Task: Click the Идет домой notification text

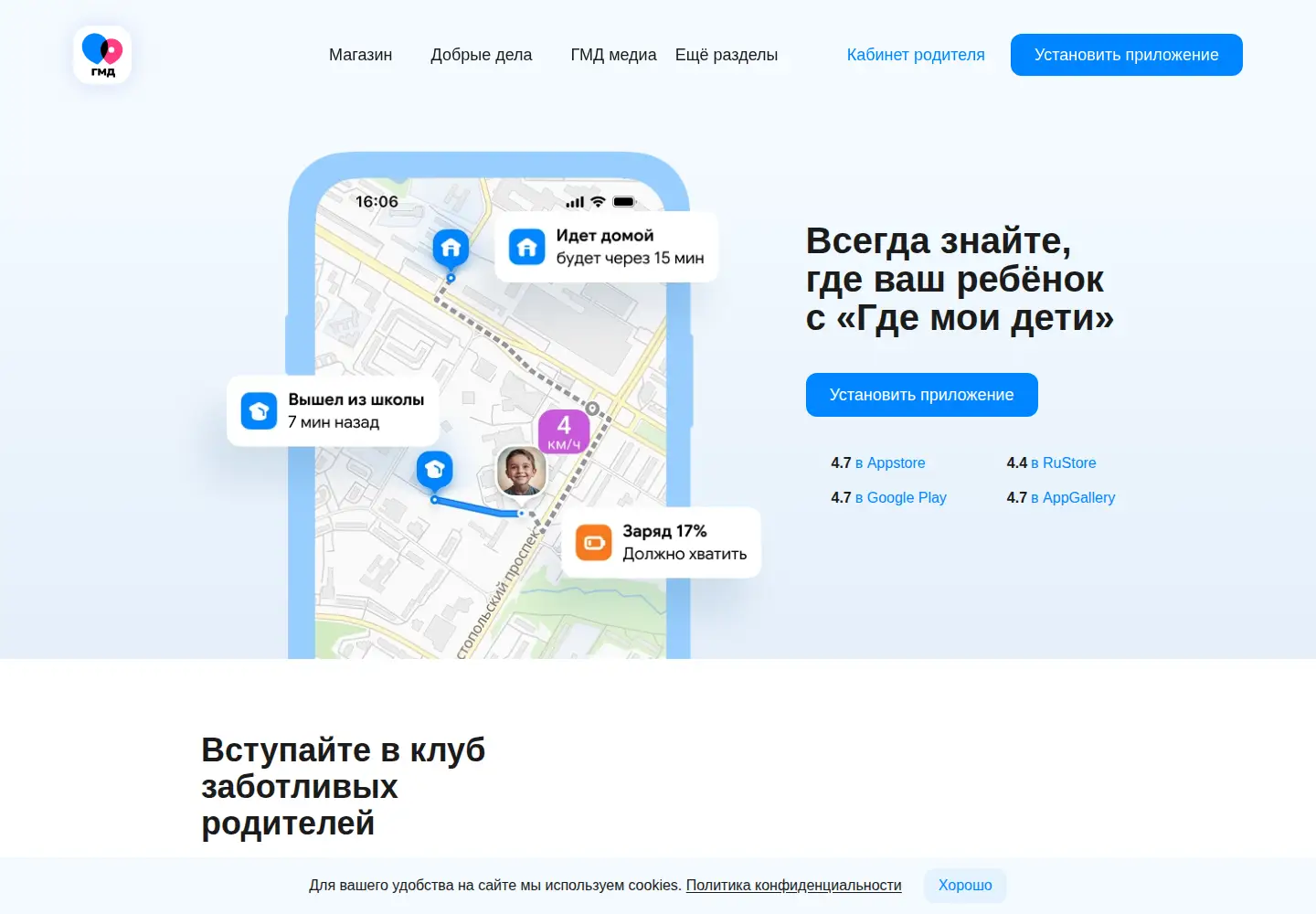Action: 605,236
